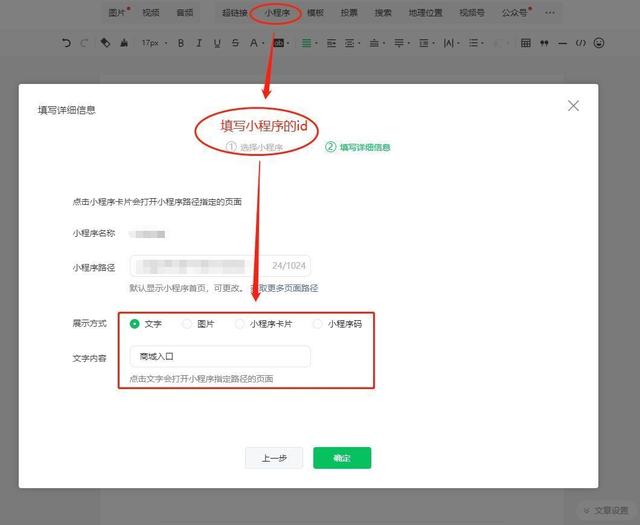Open the 获取更多页面路径 link

point(284,288)
